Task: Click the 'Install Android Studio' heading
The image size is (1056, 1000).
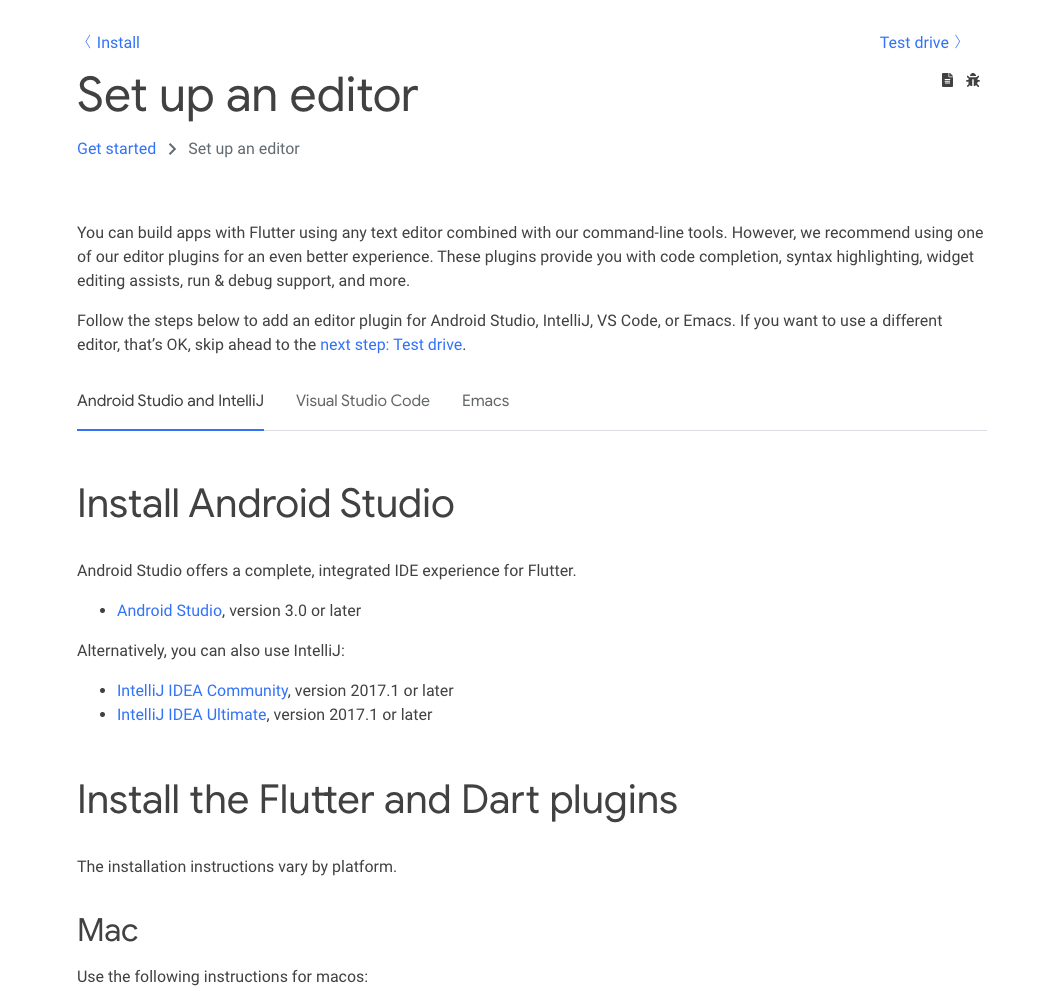Action: (x=266, y=503)
